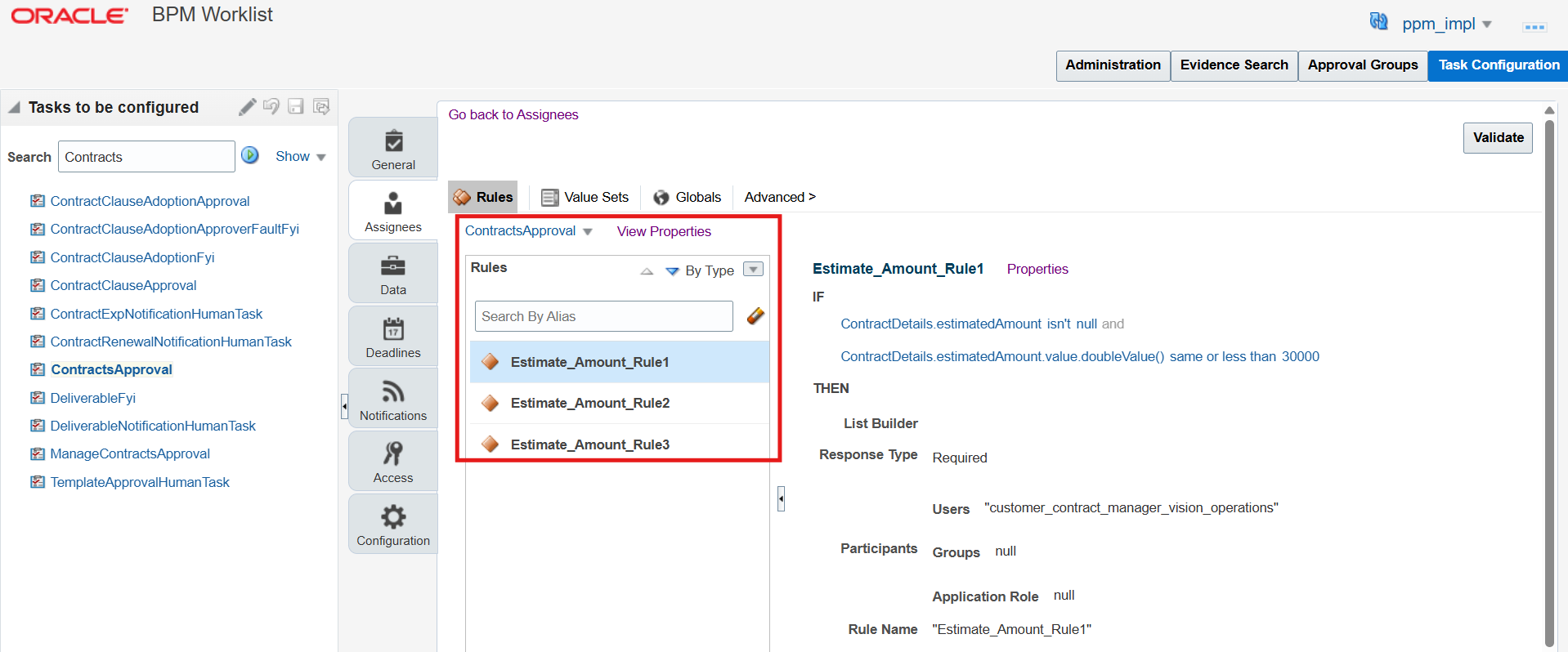
Task: Open the Notifications side tab
Action: click(393, 399)
